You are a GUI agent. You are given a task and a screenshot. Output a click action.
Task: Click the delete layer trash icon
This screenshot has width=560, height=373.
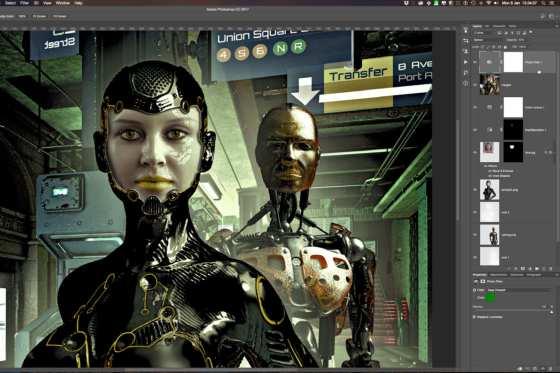[550, 269]
